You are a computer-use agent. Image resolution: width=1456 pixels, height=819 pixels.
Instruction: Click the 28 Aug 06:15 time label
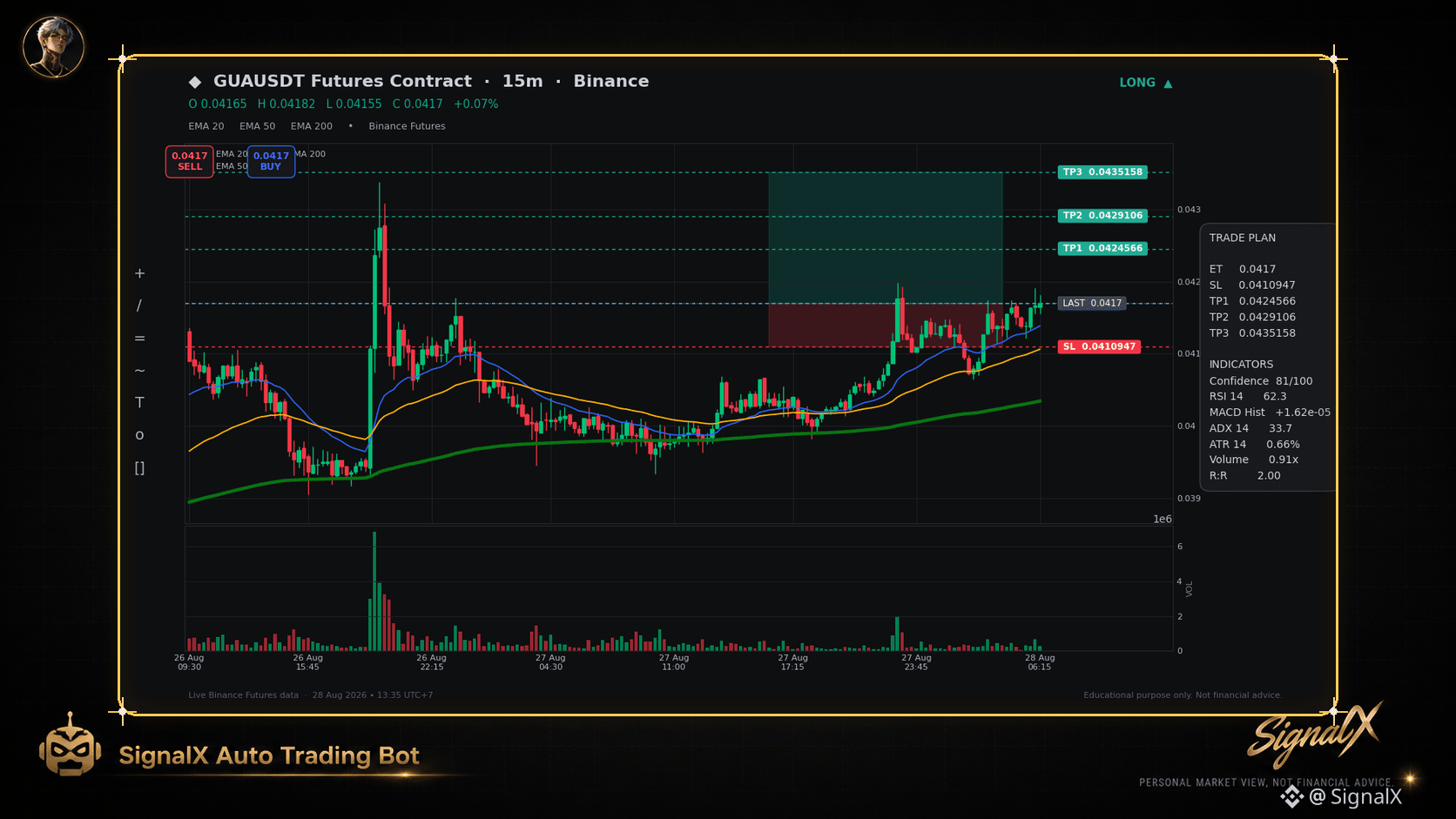pos(1040,662)
